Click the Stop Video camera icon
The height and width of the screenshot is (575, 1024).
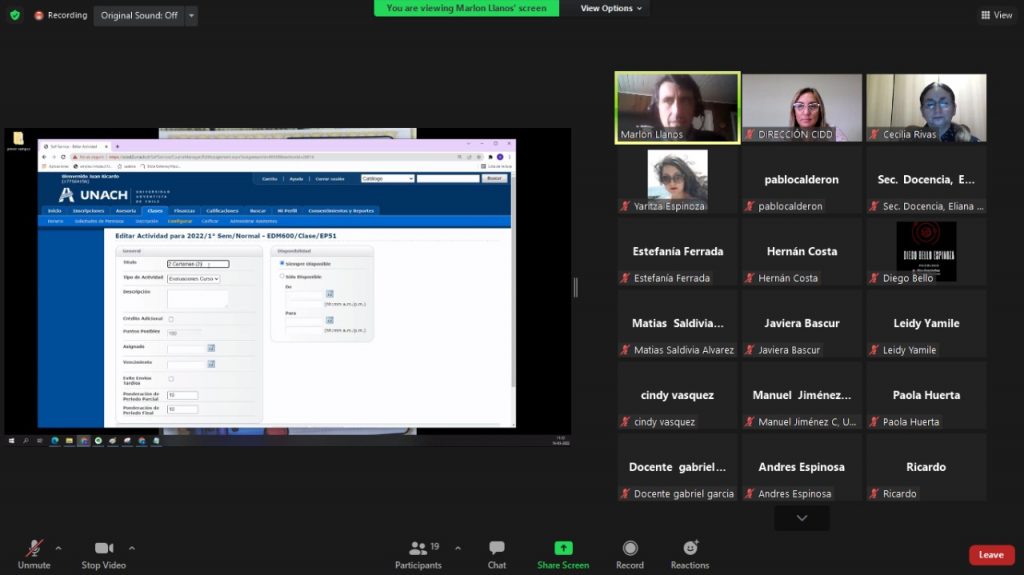coord(104,548)
